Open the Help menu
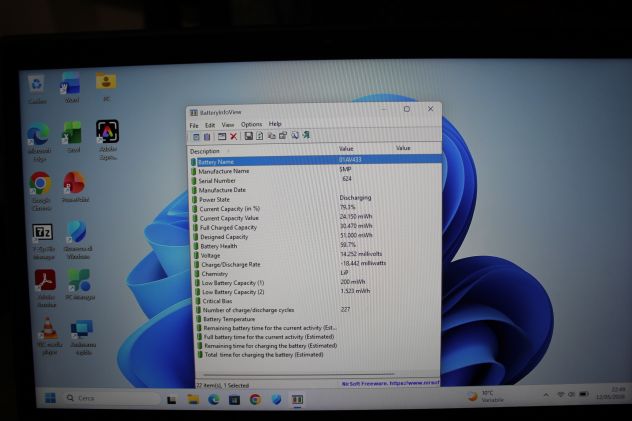The width and height of the screenshot is (632, 421). pos(275,124)
